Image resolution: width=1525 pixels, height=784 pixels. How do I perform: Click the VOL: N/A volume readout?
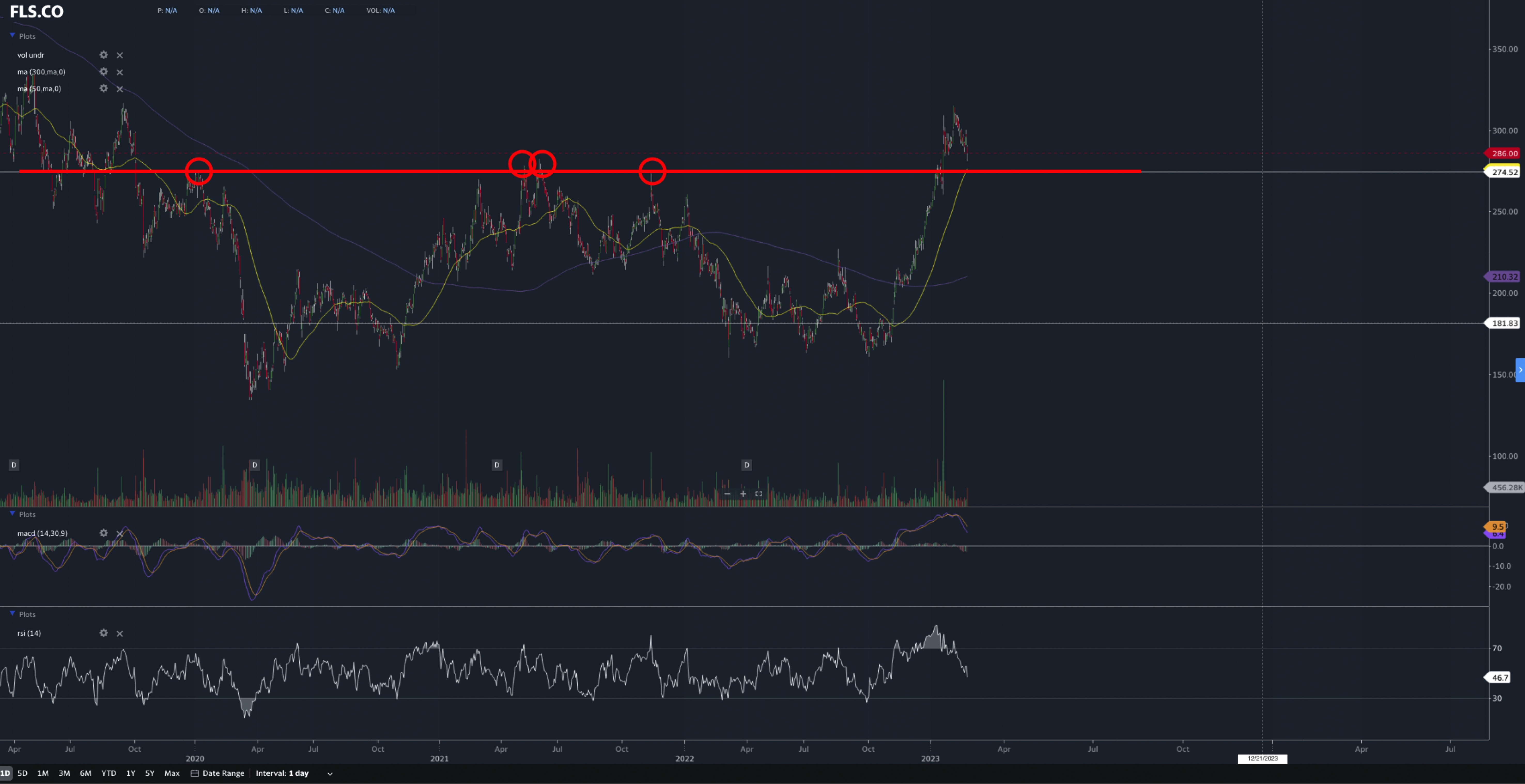[381, 10]
